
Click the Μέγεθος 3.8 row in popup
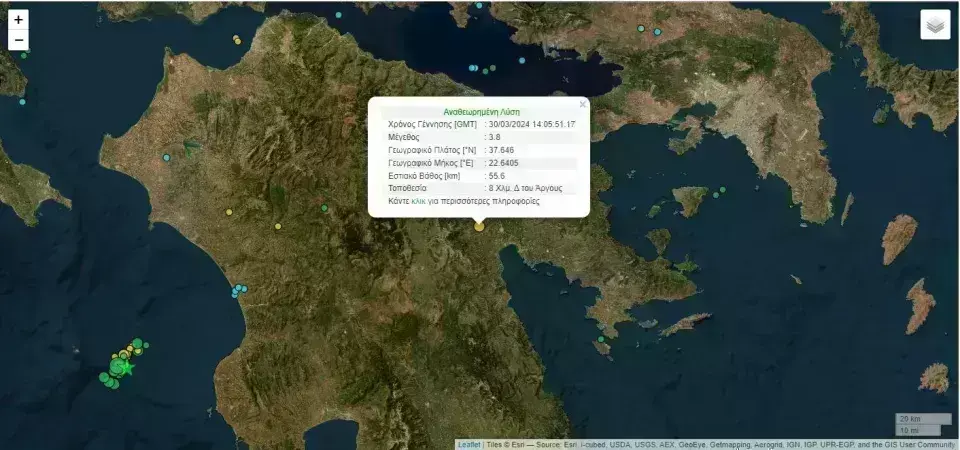[481, 137]
